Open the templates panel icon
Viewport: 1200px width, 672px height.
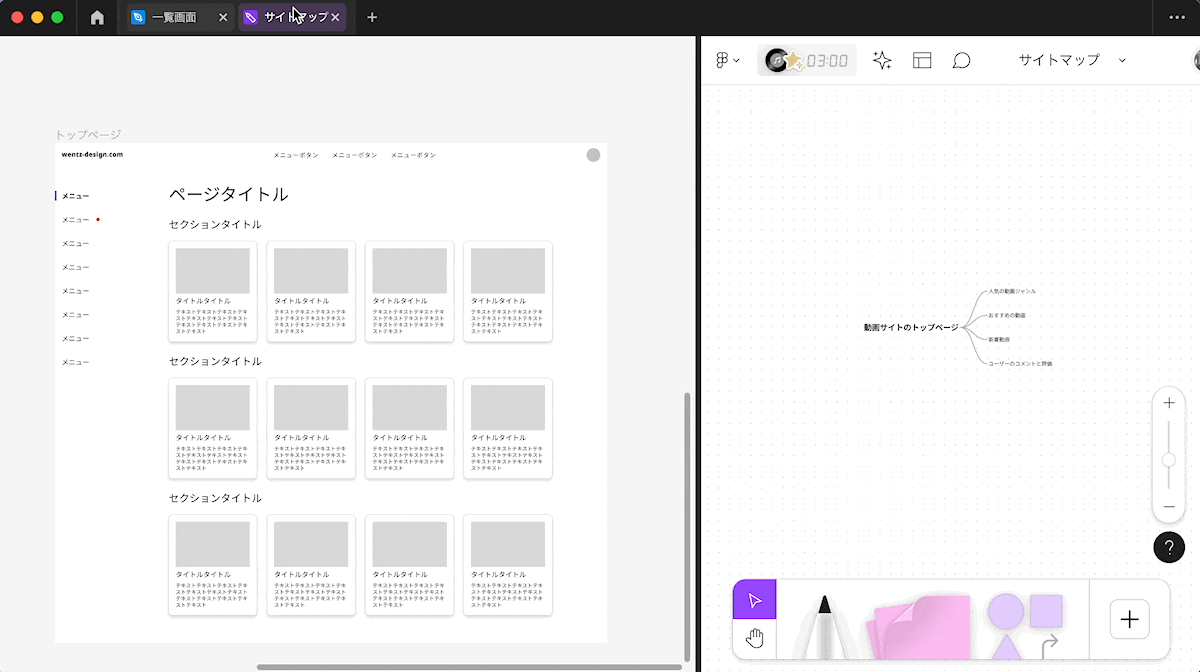921,60
